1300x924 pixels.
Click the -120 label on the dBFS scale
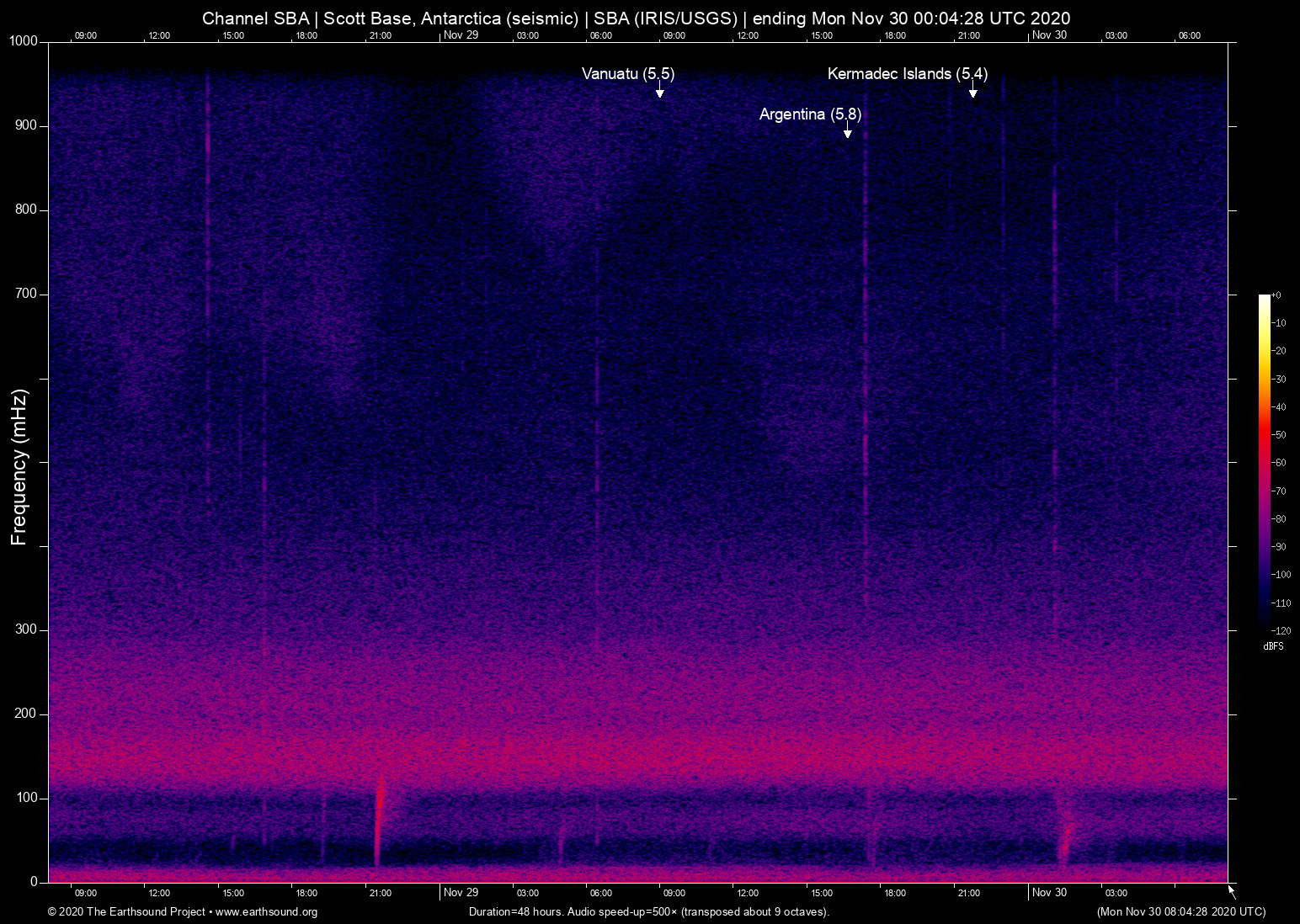tap(1280, 630)
